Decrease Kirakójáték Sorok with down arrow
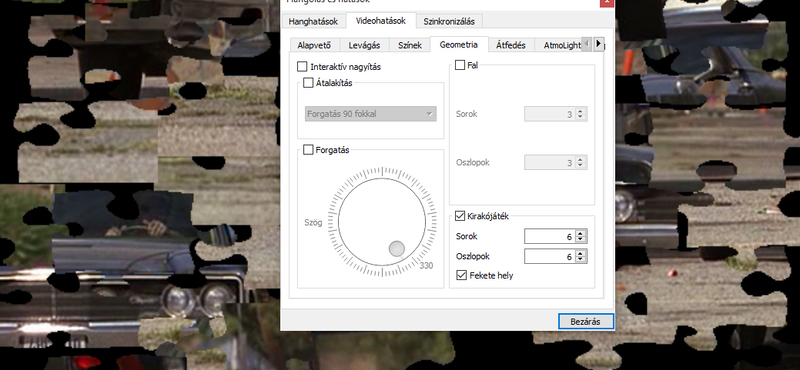This screenshot has height=370, width=800. (581, 240)
